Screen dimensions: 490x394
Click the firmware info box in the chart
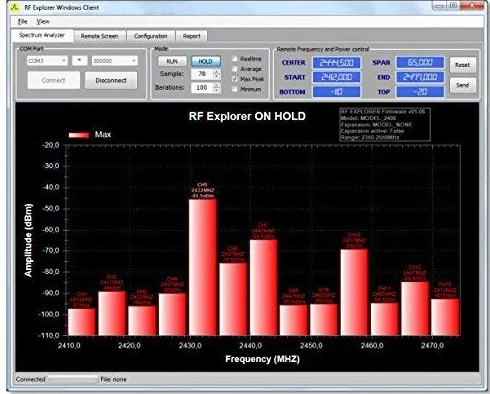coord(385,124)
